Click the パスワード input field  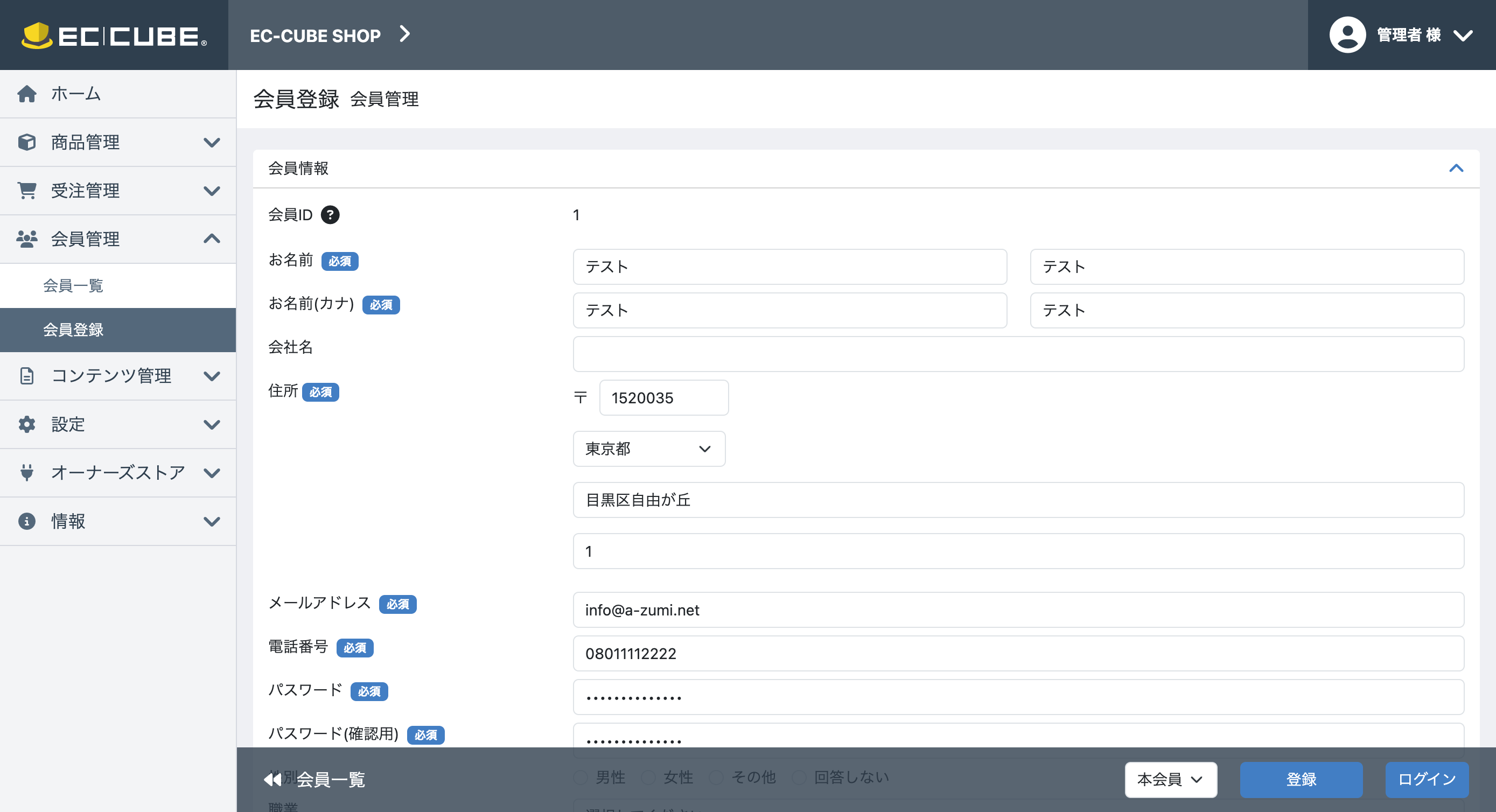(1019, 697)
